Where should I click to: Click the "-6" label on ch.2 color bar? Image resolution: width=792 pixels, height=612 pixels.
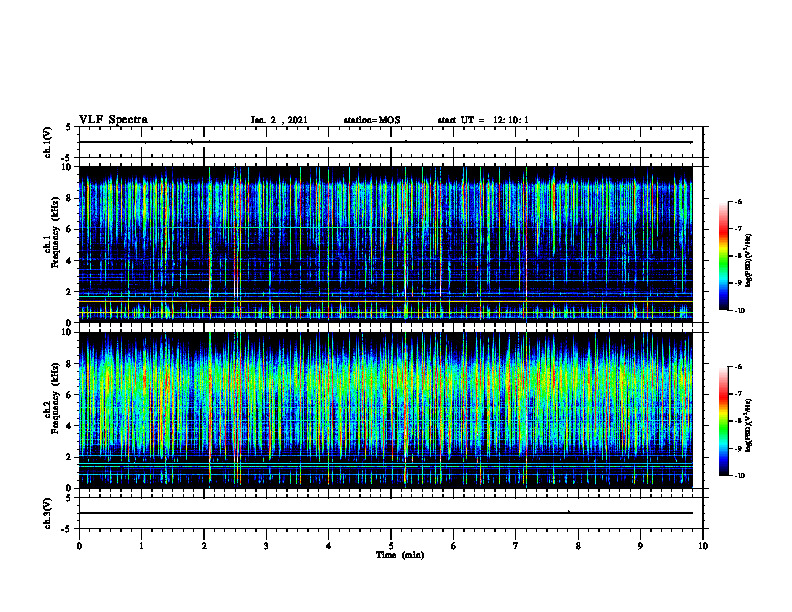pyautogui.click(x=738, y=367)
